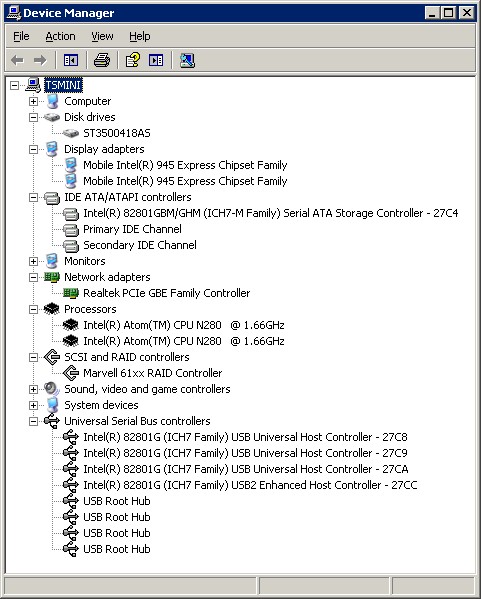Click the Display adapters category icon
The width and height of the screenshot is (481, 599).
coord(52,149)
